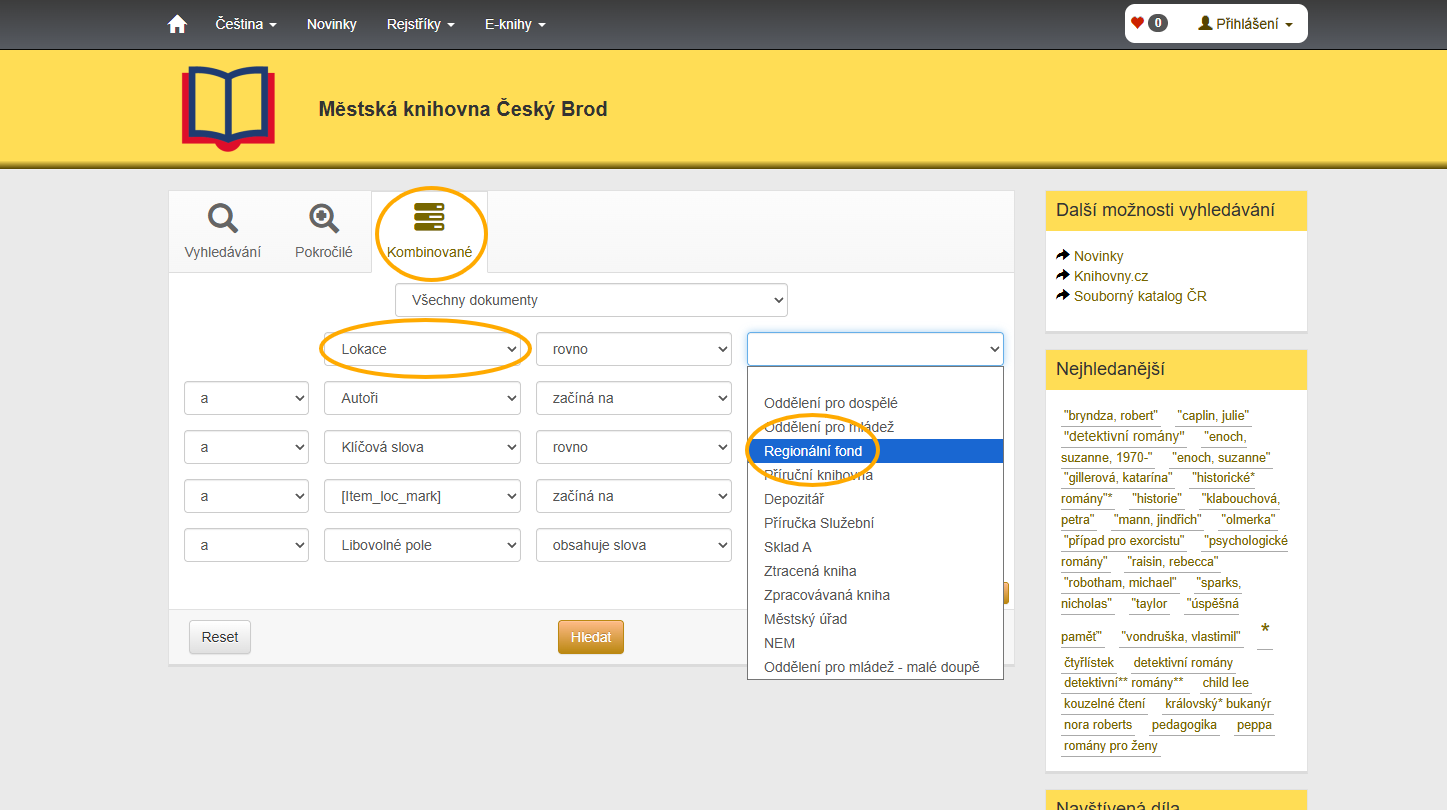
Task: Click the arrow icon beside Knihovny.cz
Action: [1063, 275]
